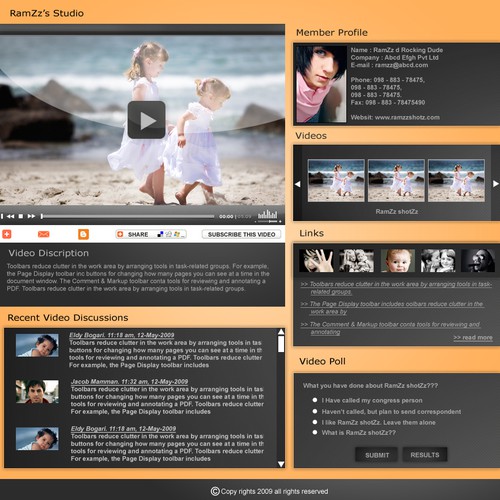Open link 'Toolbars reduce clutter in the work area'
500x500 pixels.
(x=396, y=288)
